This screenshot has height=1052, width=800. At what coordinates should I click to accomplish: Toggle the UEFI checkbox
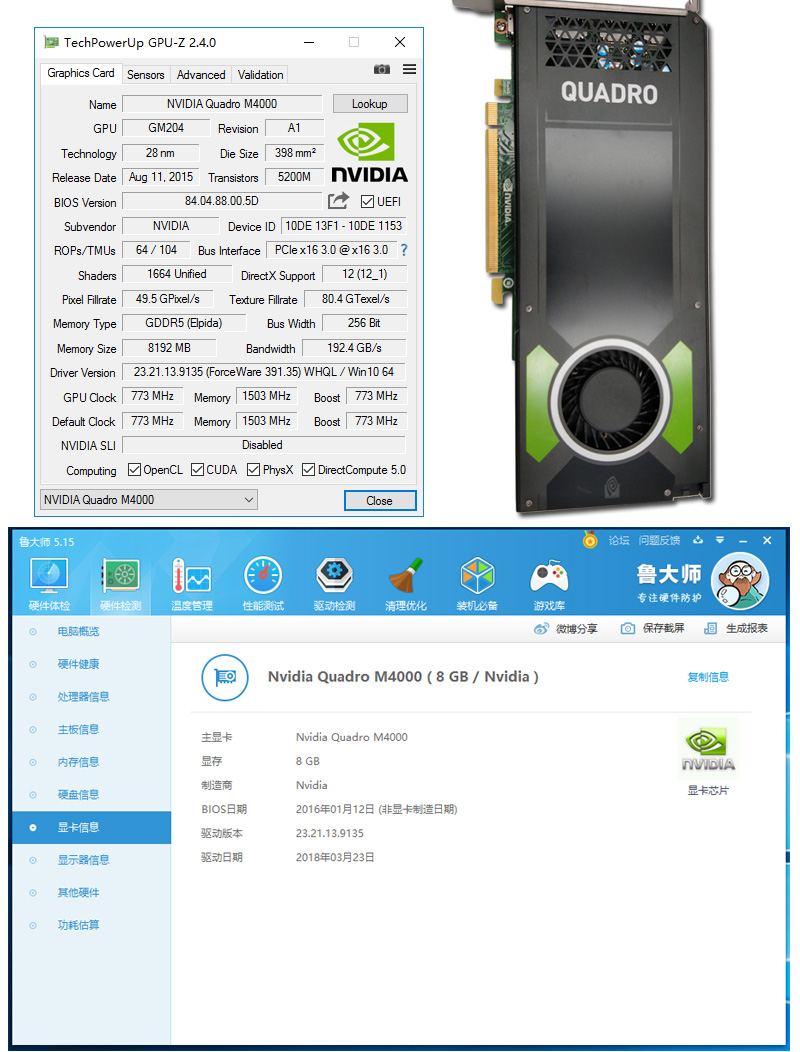[367, 201]
